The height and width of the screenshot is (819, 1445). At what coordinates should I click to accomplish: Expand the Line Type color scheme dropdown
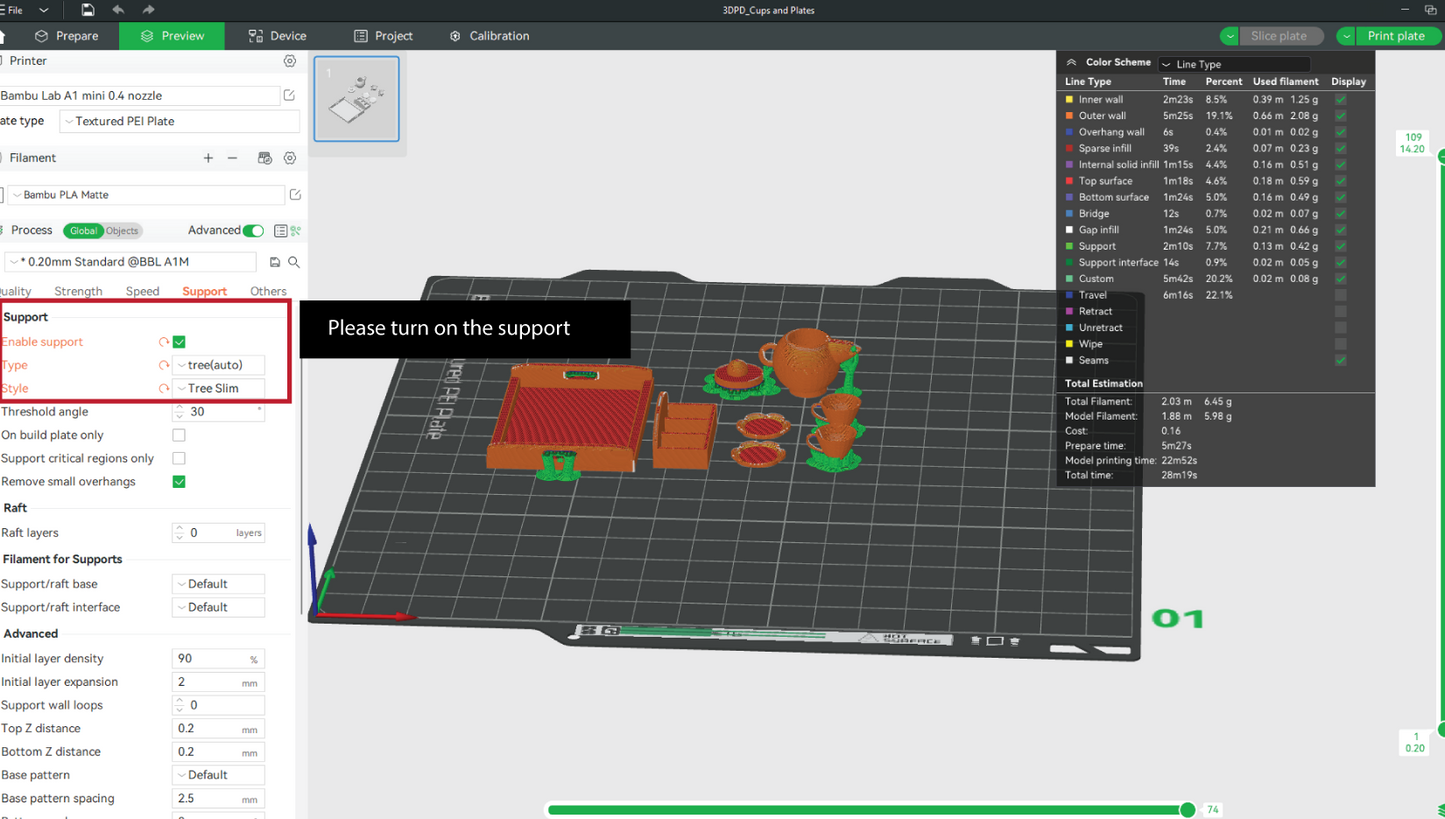[x=1234, y=64]
